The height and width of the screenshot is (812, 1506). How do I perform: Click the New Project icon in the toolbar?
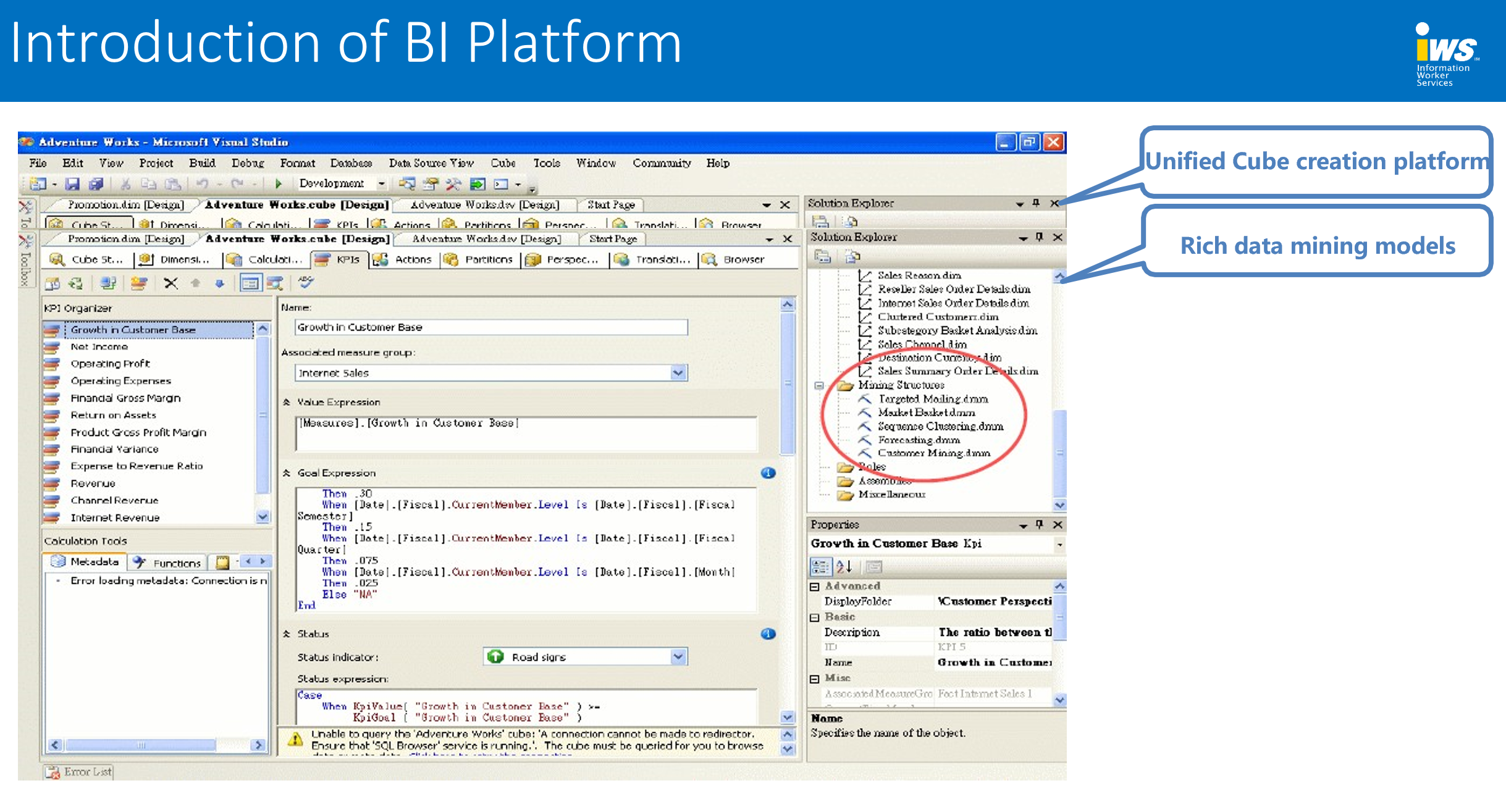pos(38,184)
